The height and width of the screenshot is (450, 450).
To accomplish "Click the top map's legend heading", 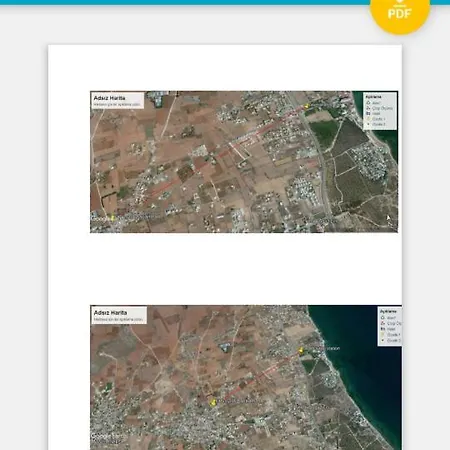I will (373, 97).
